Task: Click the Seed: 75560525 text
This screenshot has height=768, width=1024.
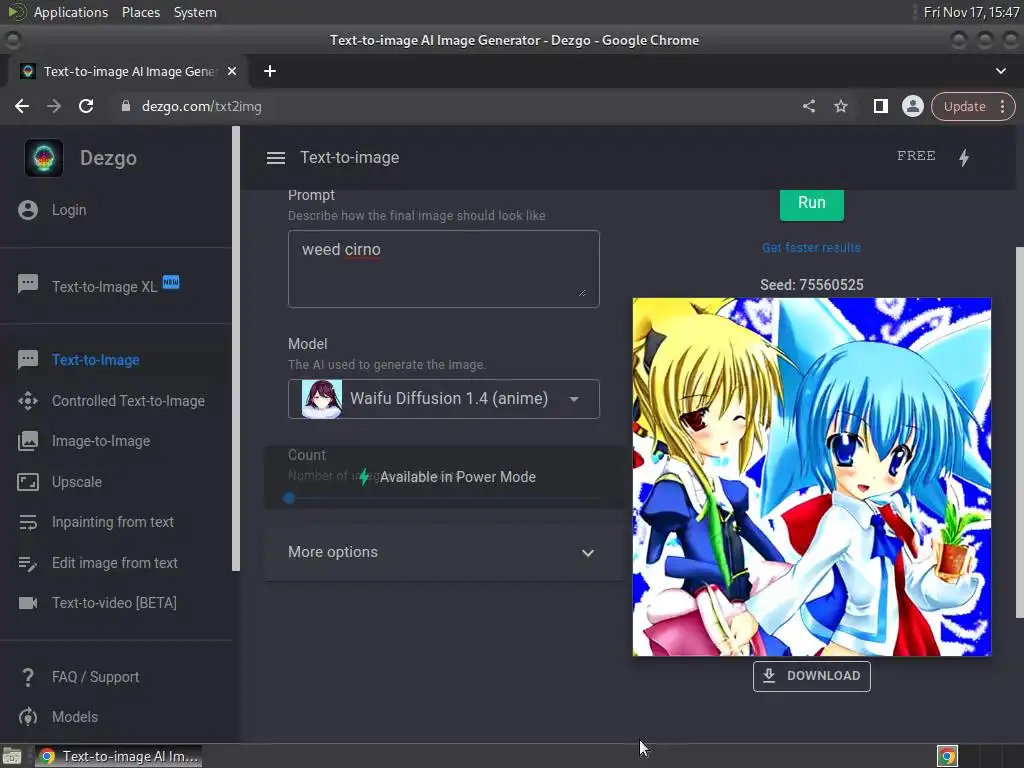Action: [x=811, y=285]
